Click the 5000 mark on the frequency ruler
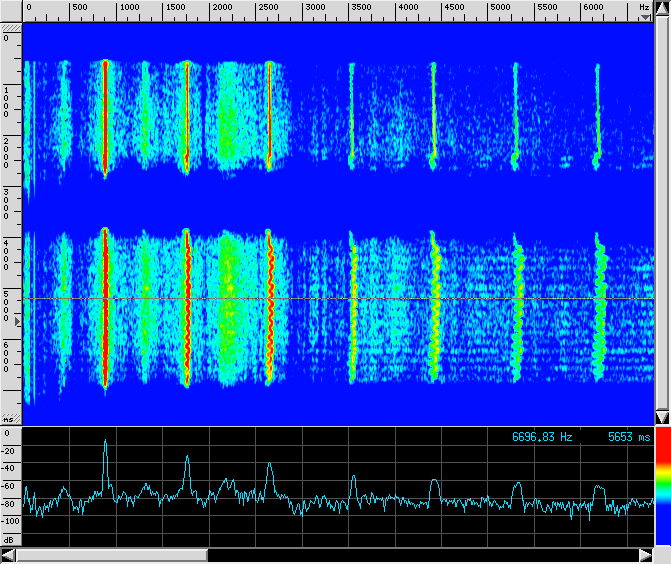Screen dimensions: 671x564 [501, 7]
